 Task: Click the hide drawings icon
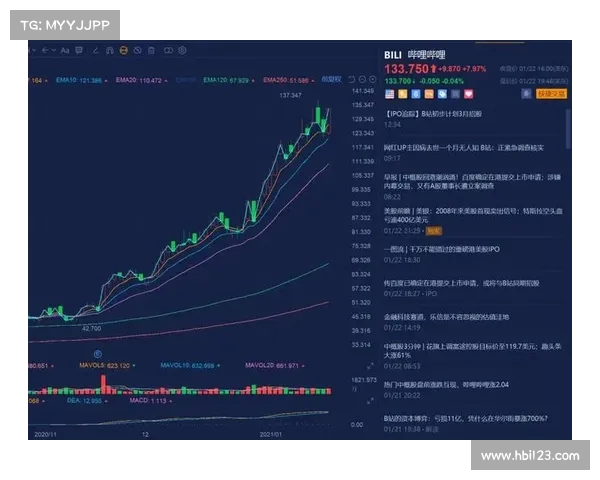[x=137, y=50]
